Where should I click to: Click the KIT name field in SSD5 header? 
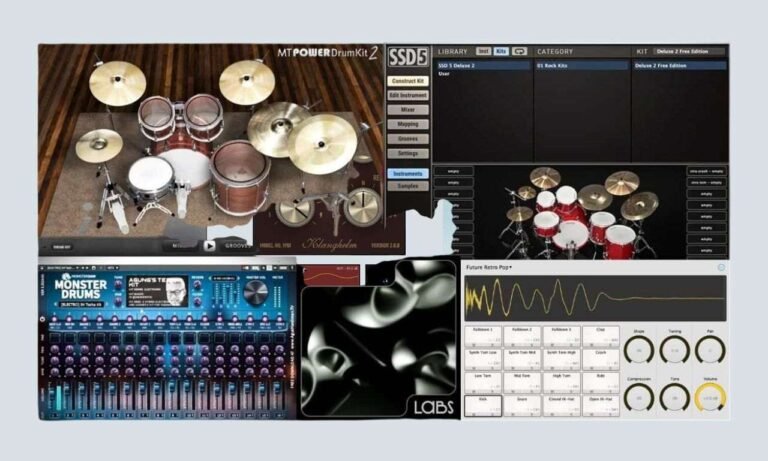click(690, 51)
